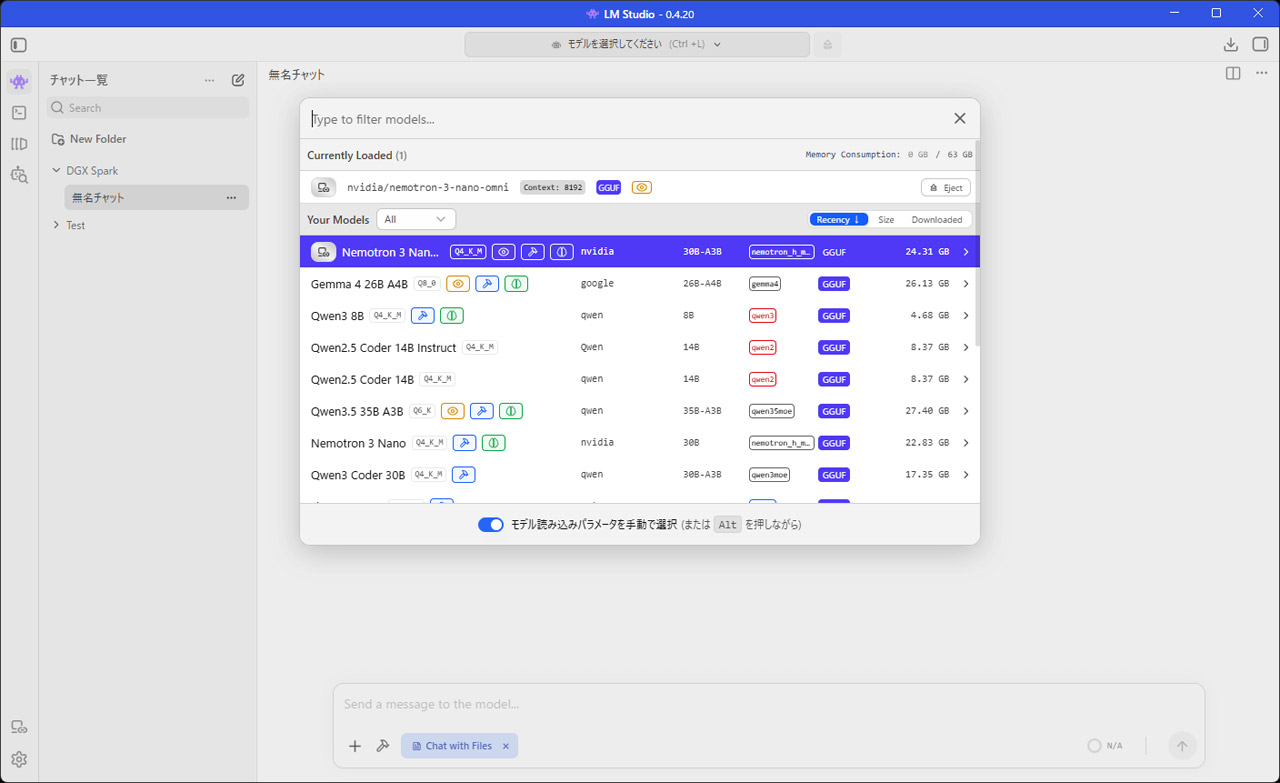Screen dimensions: 1280x783
Task: Expand the Qwen3 8B row chevron
Action: tap(966, 316)
